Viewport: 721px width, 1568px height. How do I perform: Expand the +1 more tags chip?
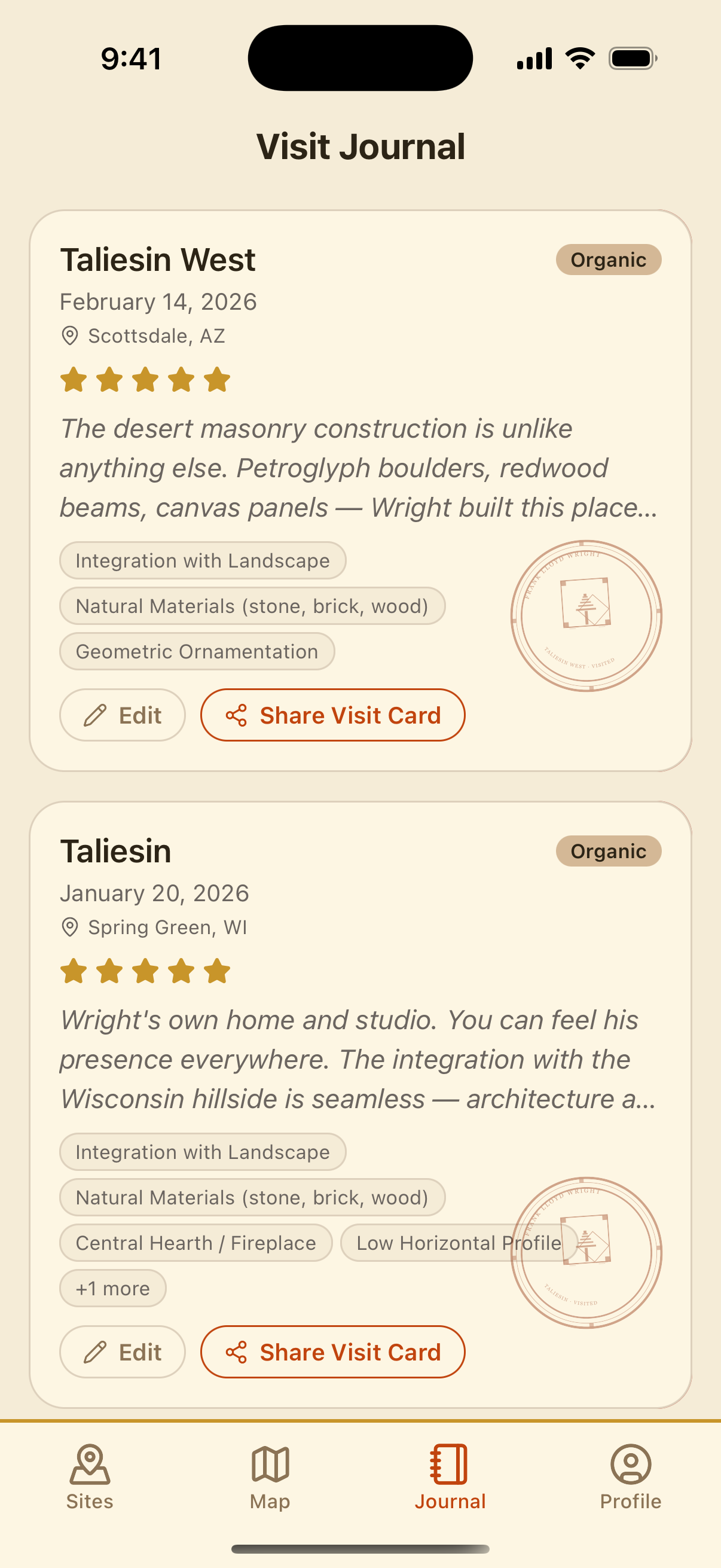pyautogui.click(x=112, y=1288)
